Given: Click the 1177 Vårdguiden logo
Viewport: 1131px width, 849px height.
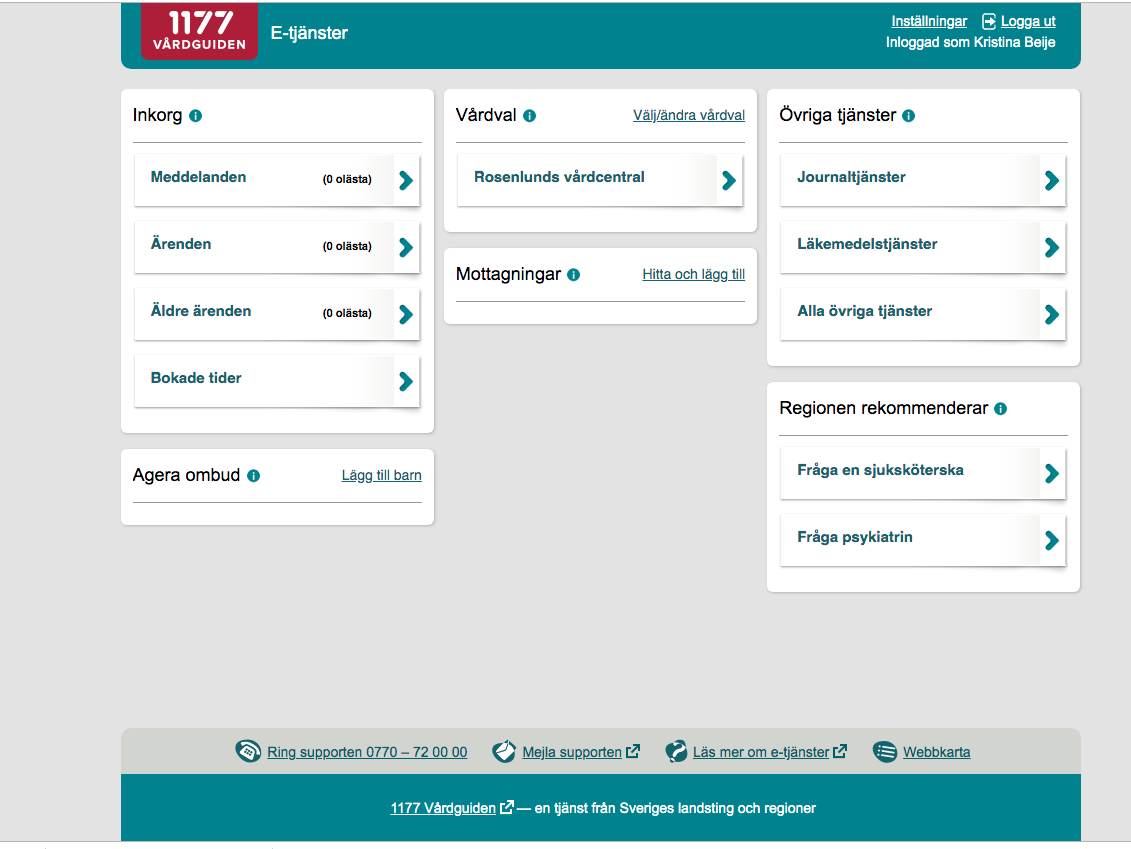Looking at the screenshot, I should point(199,32).
